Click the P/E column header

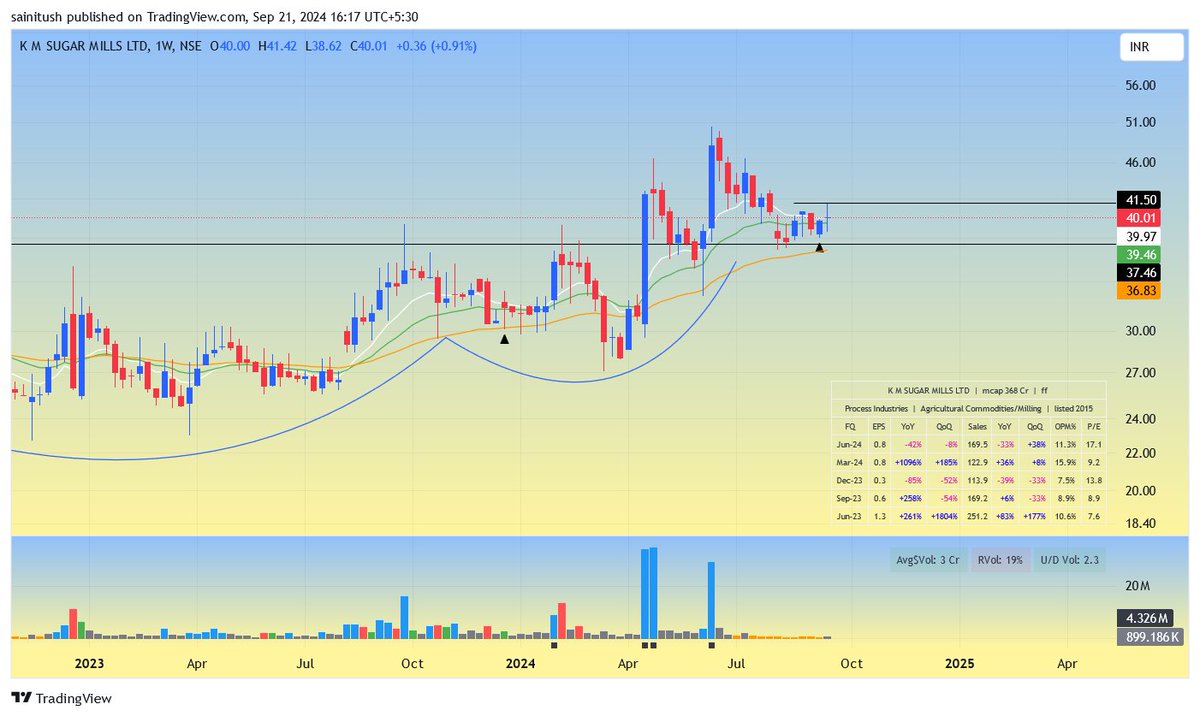[x=1094, y=427]
